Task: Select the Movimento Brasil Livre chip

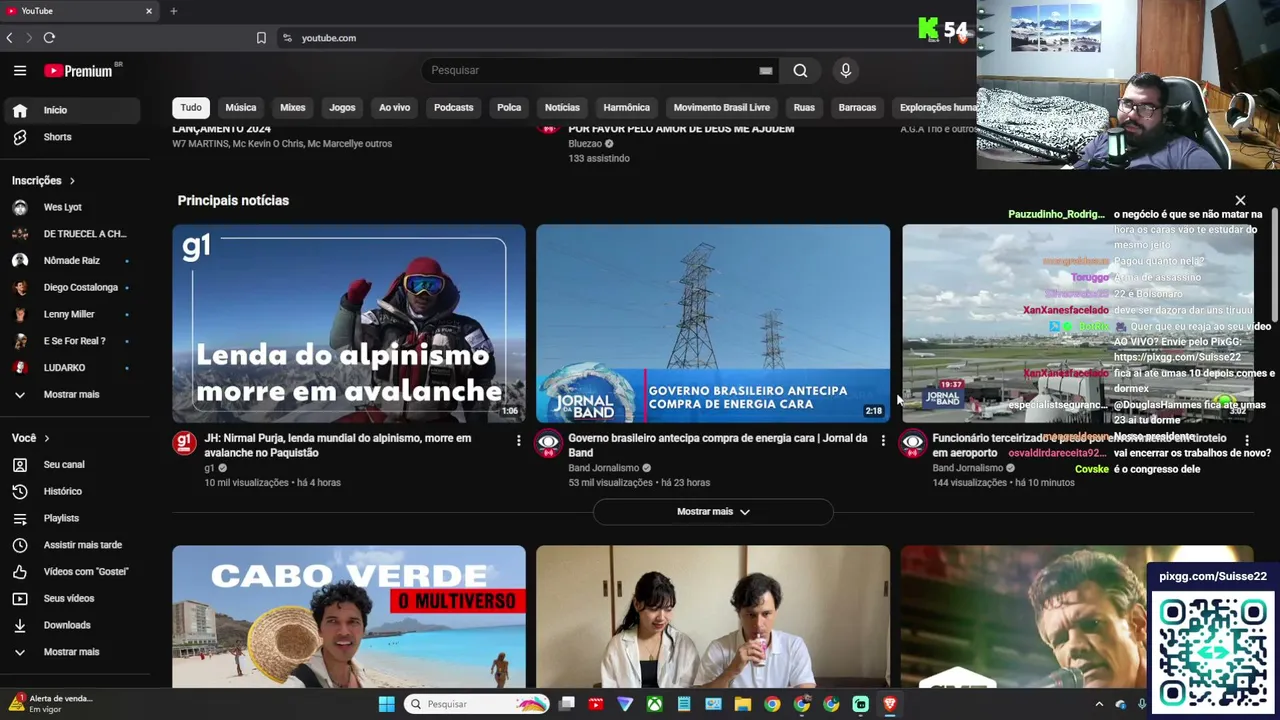Action: click(722, 108)
